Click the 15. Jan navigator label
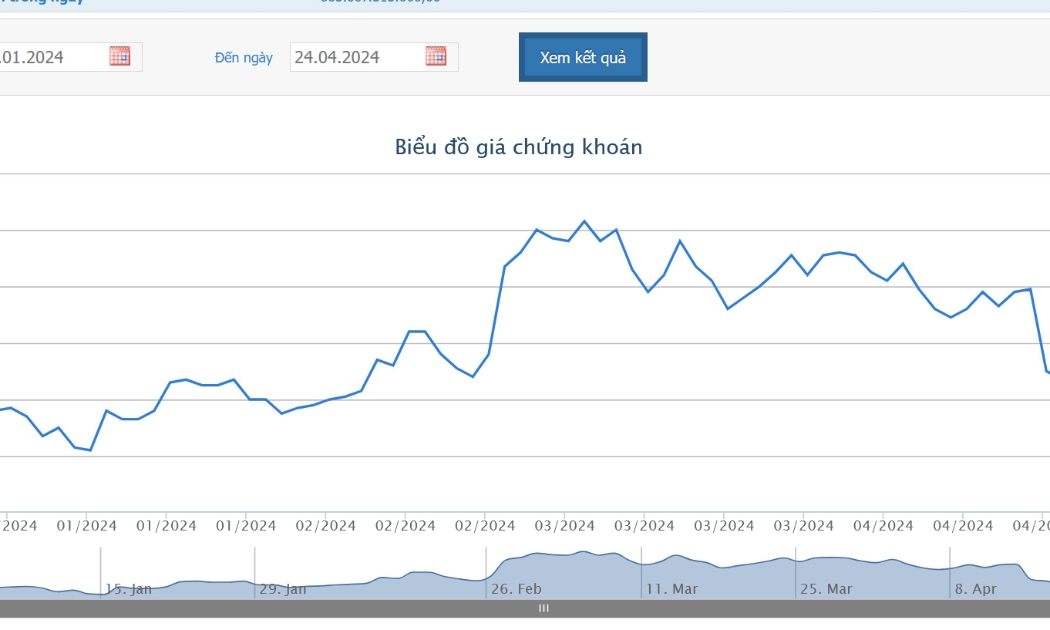 tap(128, 589)
